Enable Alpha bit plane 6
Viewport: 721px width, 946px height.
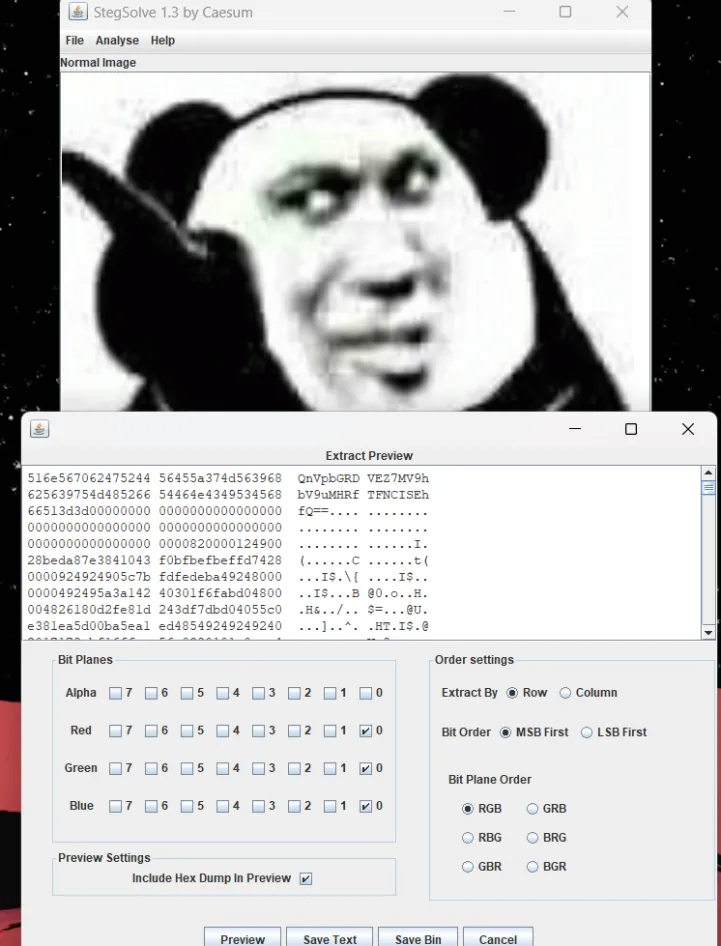click(x=151, y=693)
